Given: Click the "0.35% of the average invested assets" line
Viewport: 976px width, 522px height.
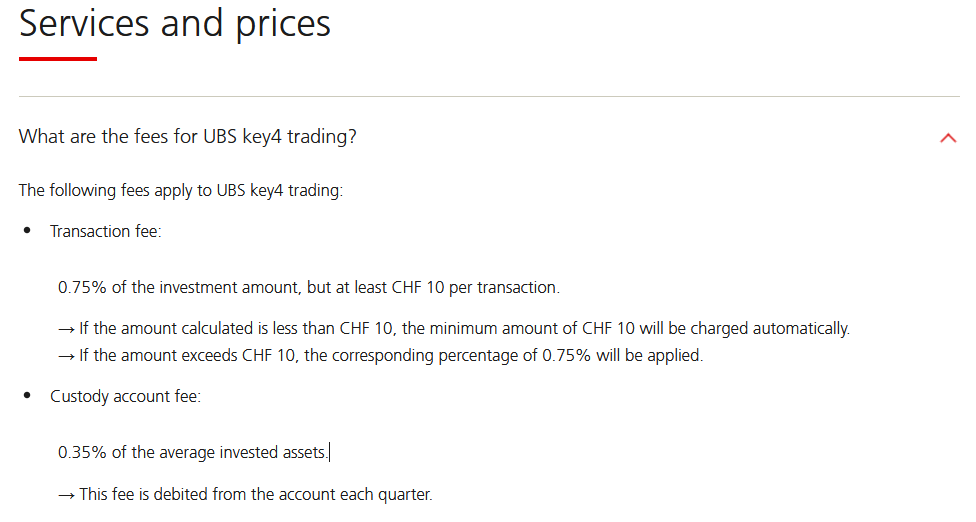Looking at the screenshot, I should pos(192,452).
